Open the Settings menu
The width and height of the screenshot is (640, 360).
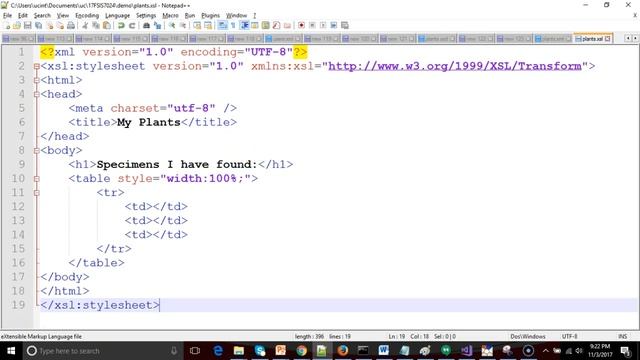click(146, 16)
